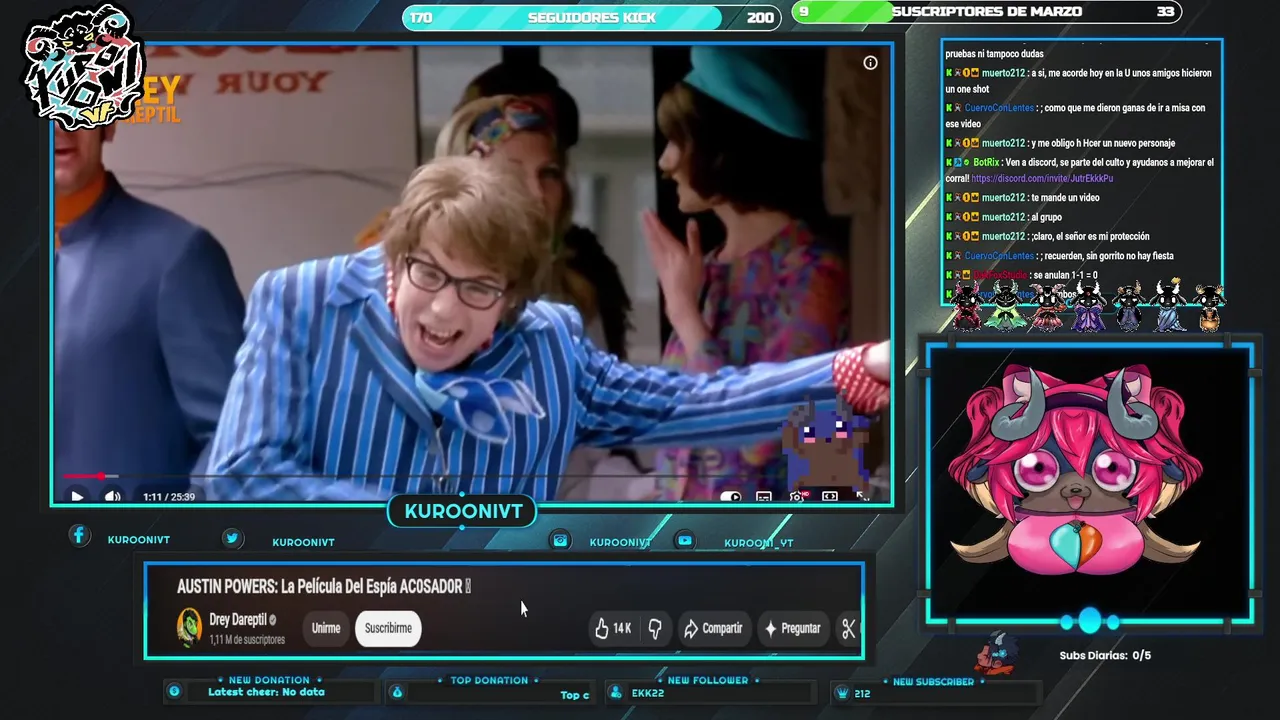Viewport: 1280px width, 720px height.
Task: Click the chat message 'al grupo'
Action: point(1046,217)
